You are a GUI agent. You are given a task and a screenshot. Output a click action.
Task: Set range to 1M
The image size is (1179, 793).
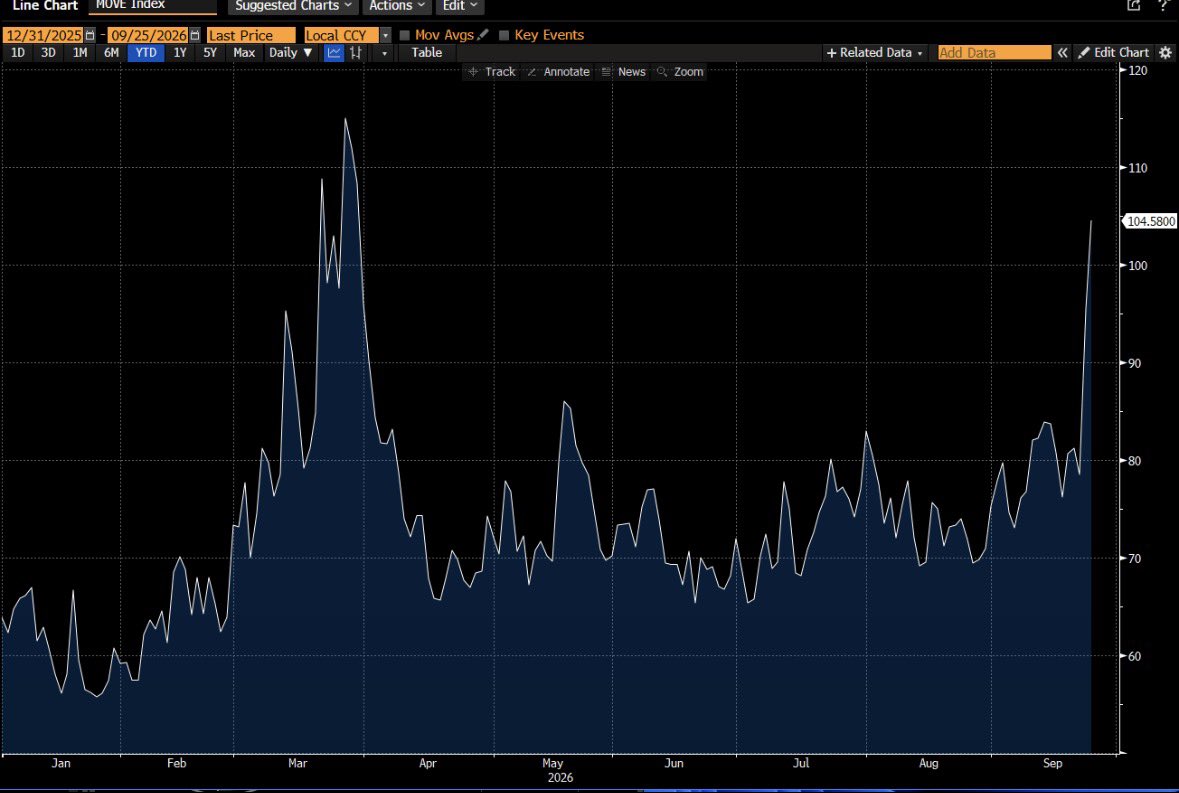(x=80, y=53)
